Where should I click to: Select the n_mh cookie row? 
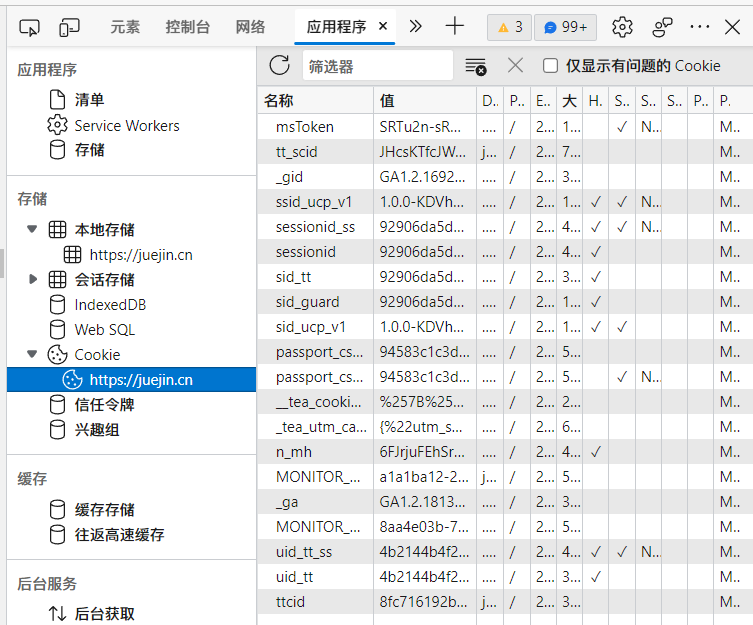[505, 452]
